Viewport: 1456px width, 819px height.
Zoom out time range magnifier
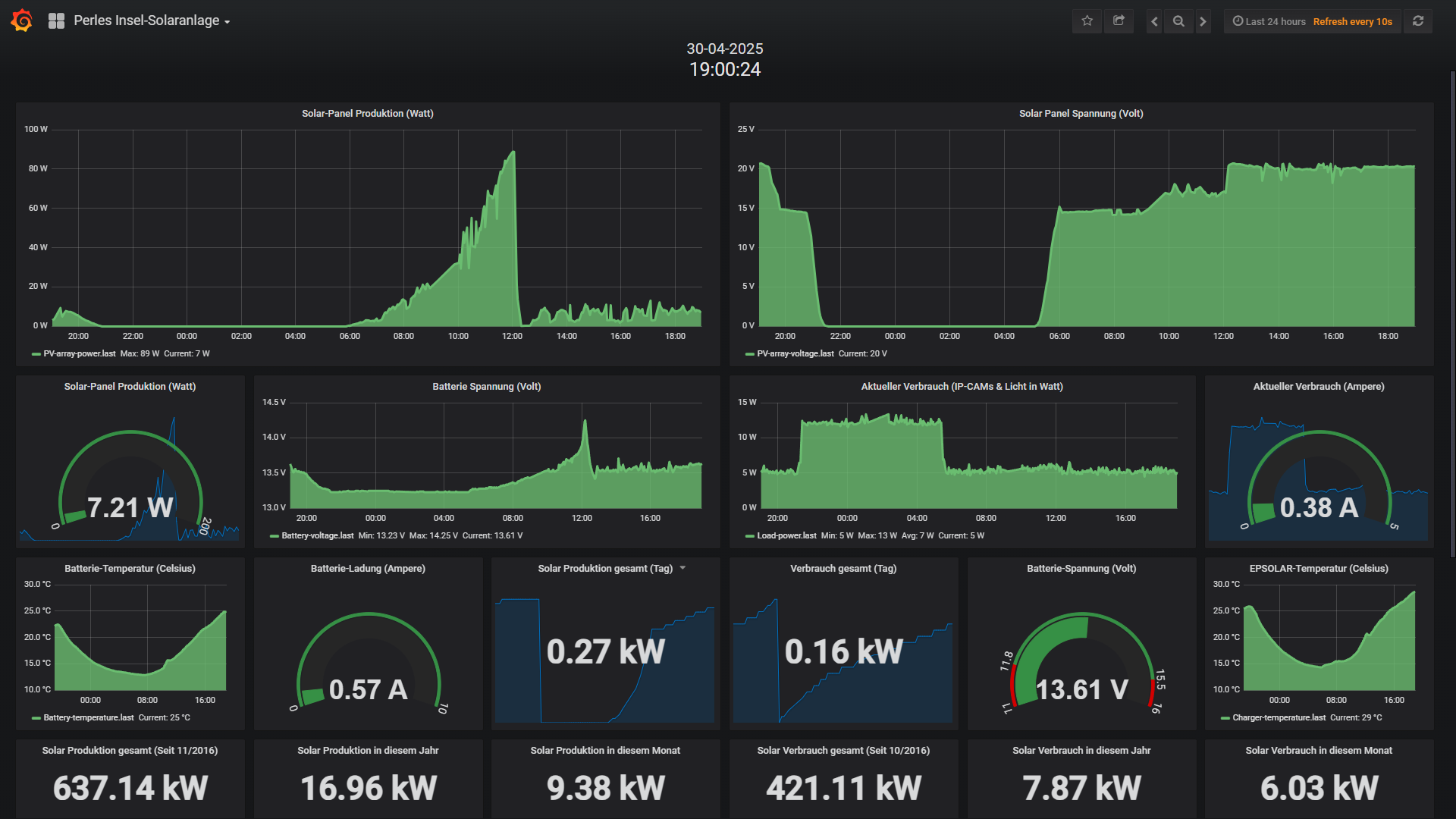pos(1178,21)
